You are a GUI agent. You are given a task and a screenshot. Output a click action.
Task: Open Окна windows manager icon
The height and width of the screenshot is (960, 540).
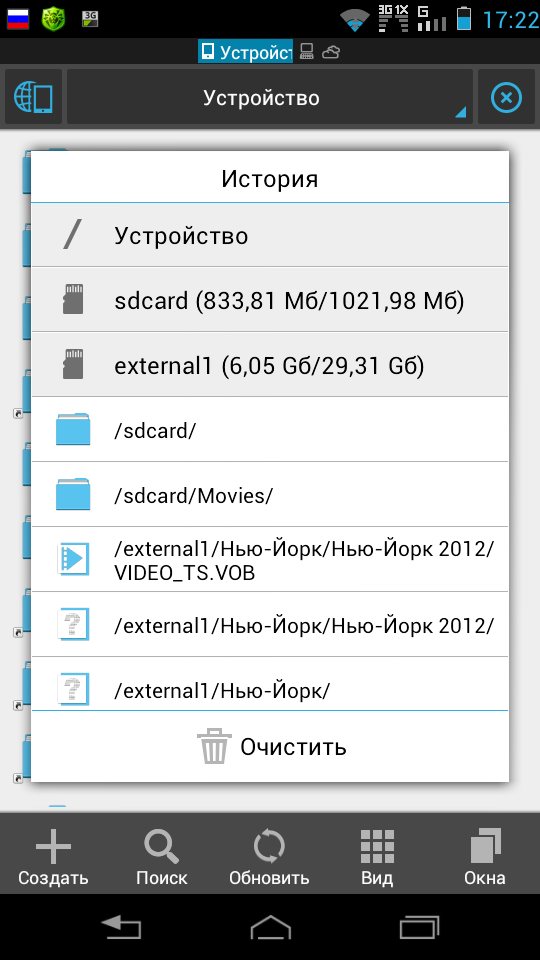485,855
